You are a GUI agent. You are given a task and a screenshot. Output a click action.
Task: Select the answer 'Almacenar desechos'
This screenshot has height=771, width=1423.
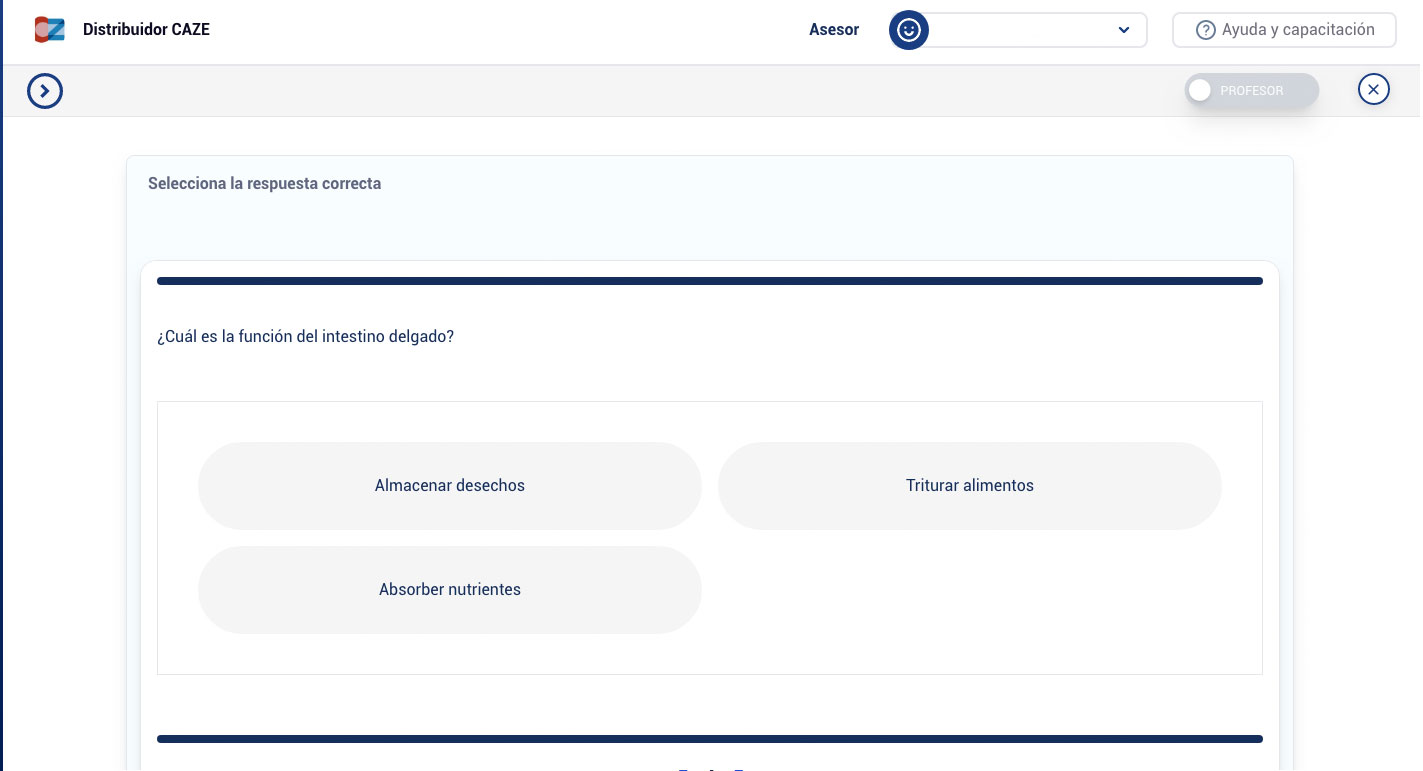pyautogui.click(x=449, y=486)
